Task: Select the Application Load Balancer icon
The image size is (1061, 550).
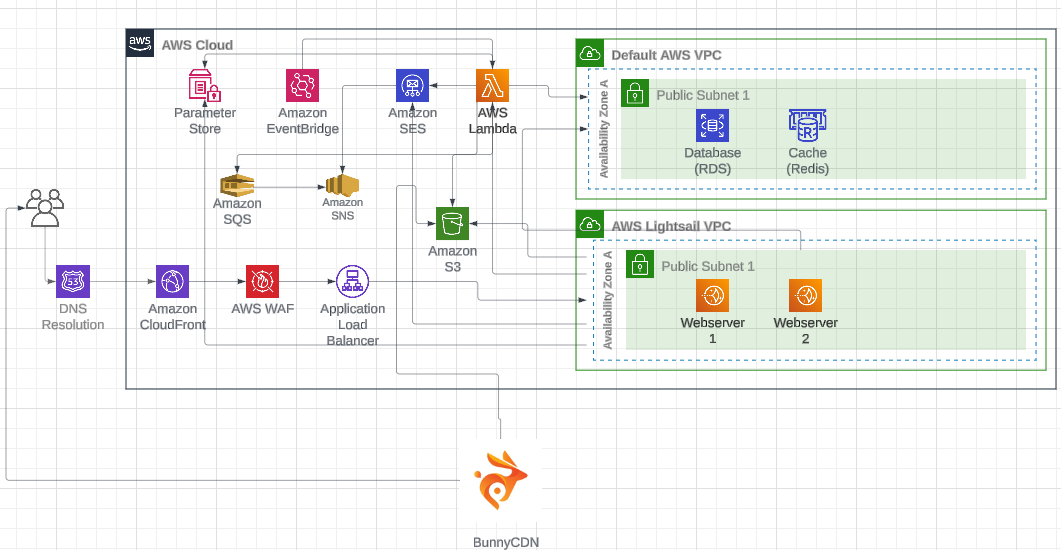Action: pyautogui.click(x=352, y=282)
